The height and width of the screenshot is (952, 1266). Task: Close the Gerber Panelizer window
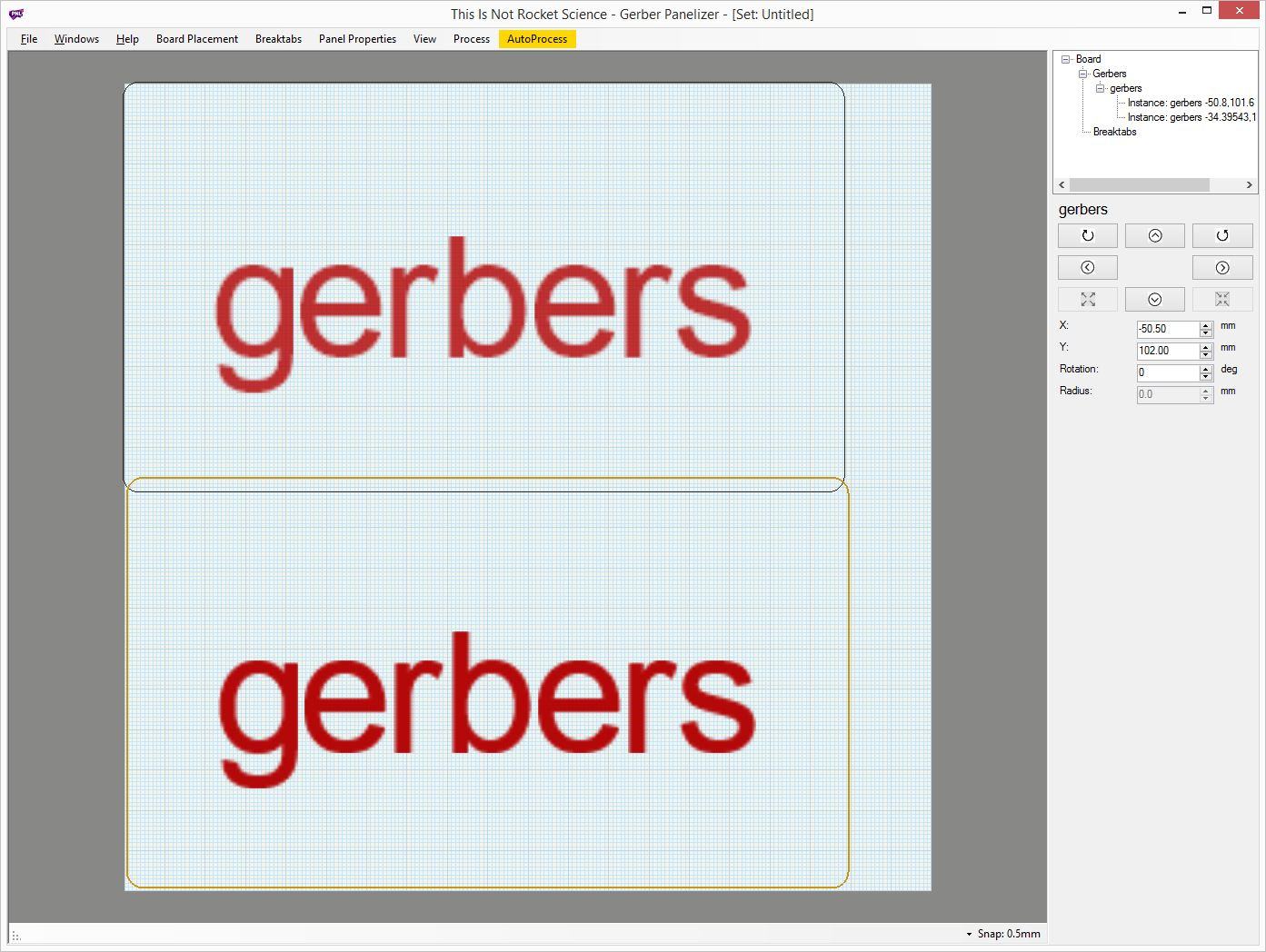(x=1240, y=11)
